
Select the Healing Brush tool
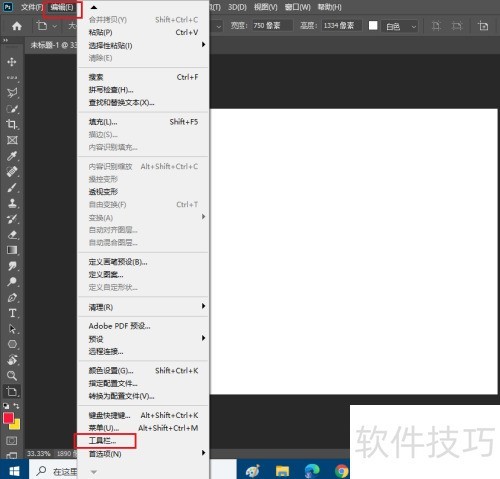click(12, 171)
